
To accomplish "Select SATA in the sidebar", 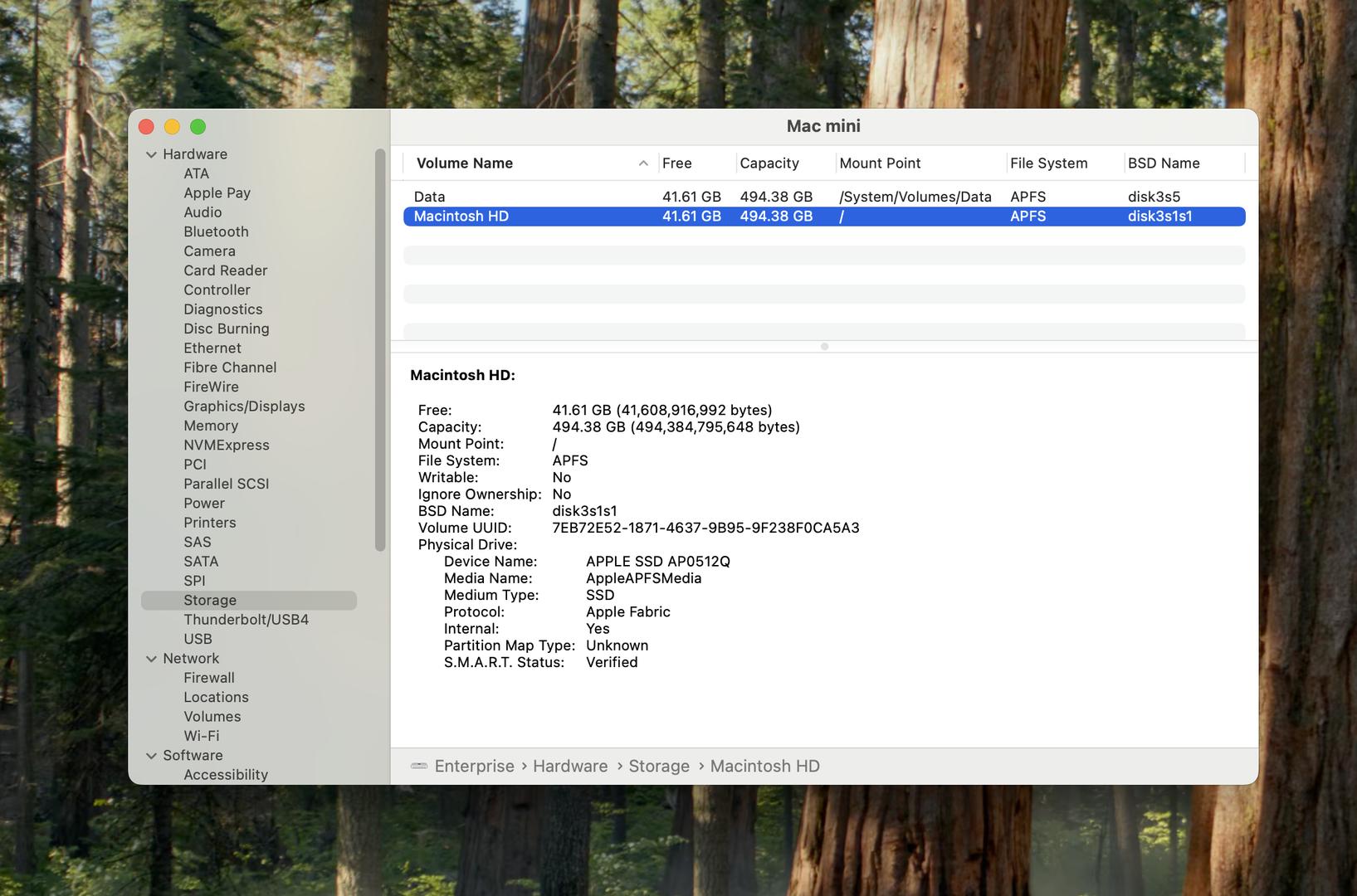I will point(201,562).
